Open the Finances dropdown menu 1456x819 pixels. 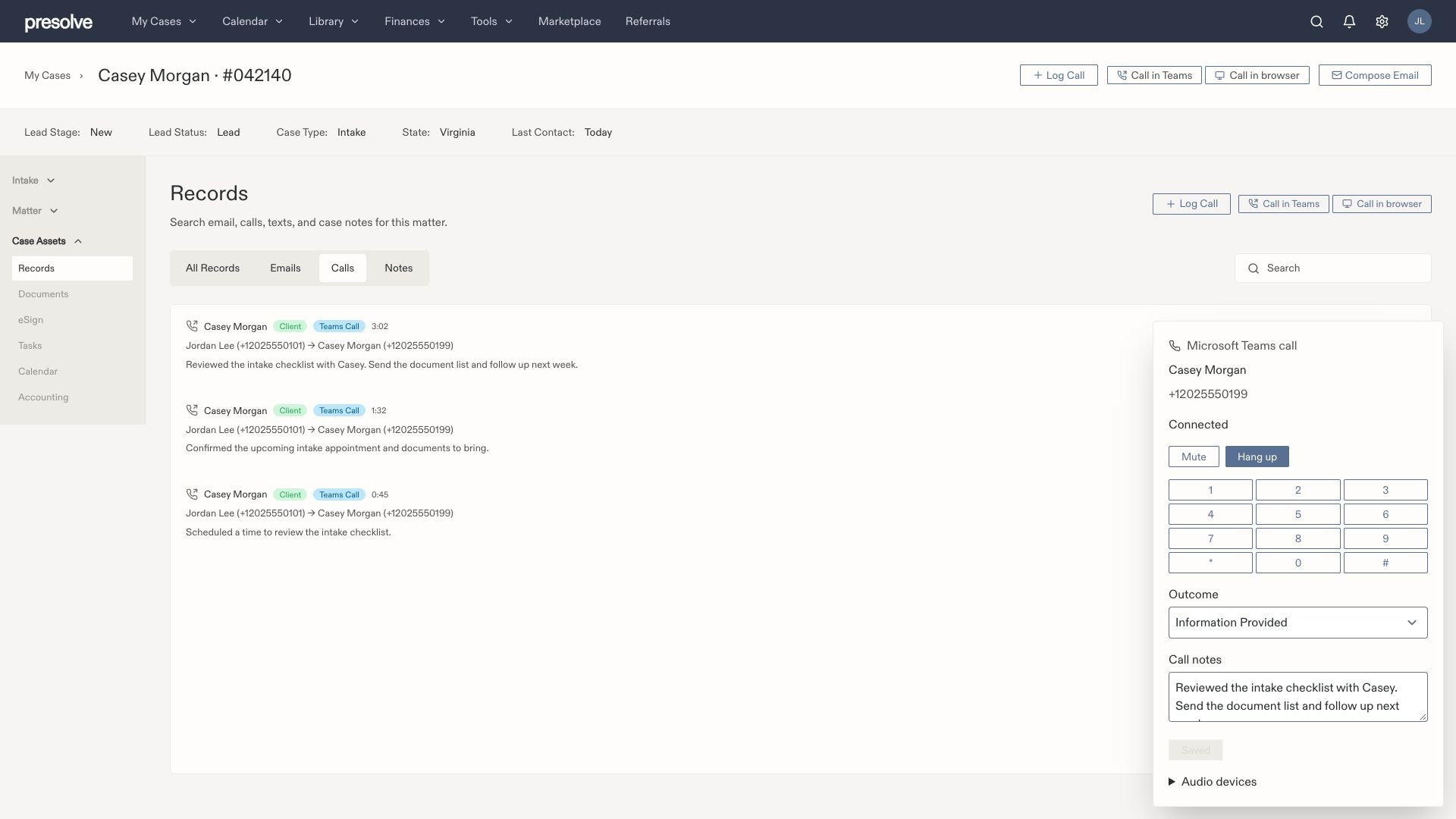pyautogui.click(x=415, y=21)
